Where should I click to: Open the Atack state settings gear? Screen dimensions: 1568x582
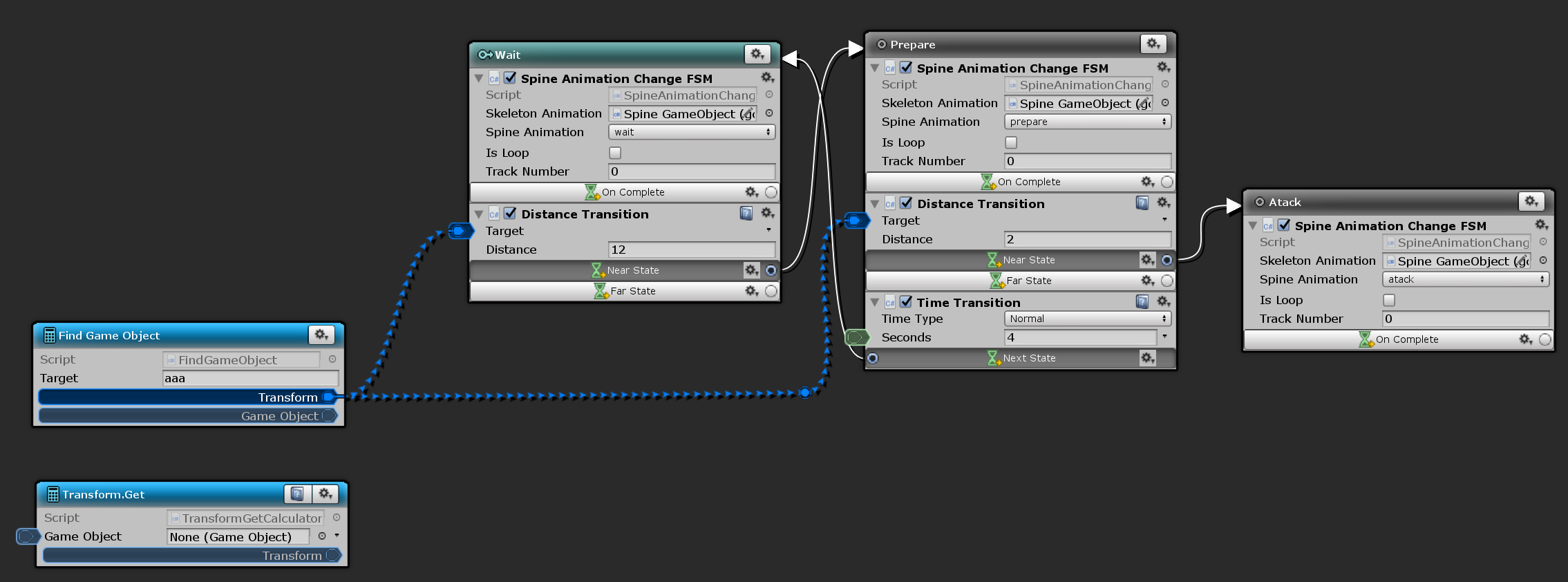coord(1531,201)
